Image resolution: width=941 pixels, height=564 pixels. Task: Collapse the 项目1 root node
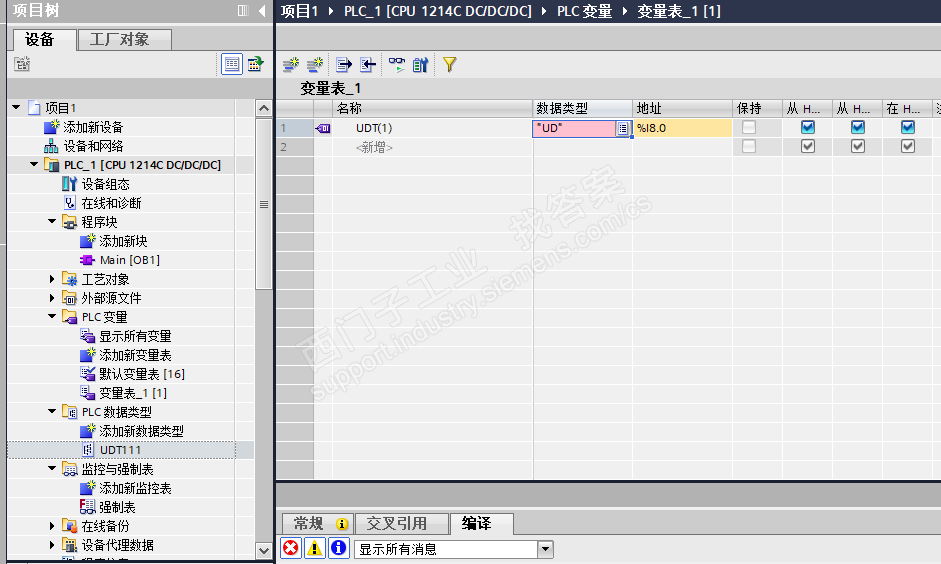point(16,107)
